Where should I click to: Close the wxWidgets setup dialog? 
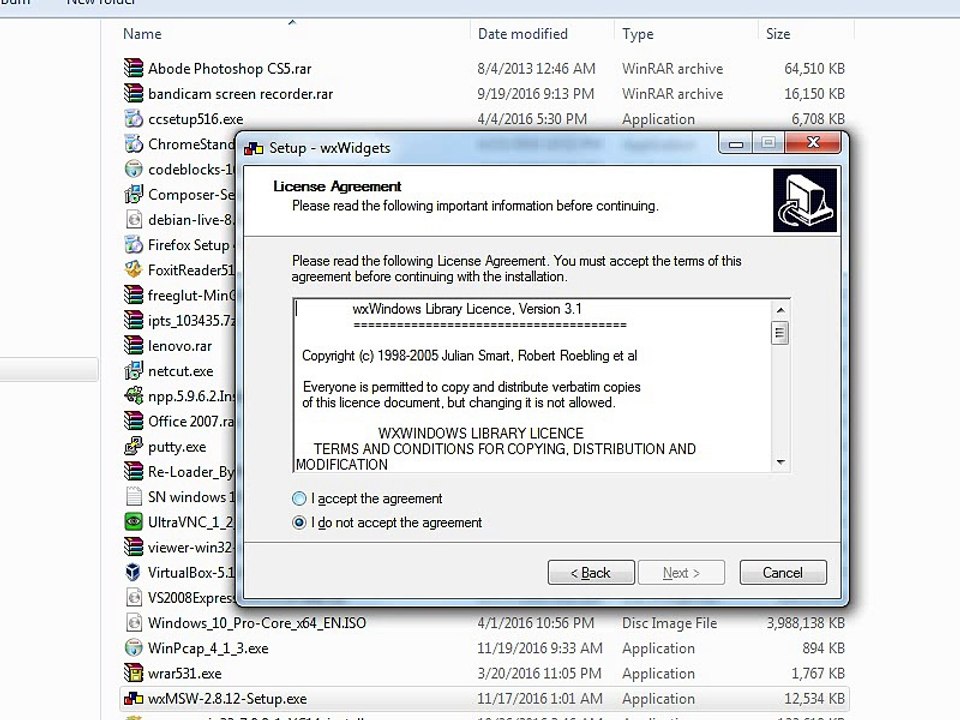[x=813, y=143]
